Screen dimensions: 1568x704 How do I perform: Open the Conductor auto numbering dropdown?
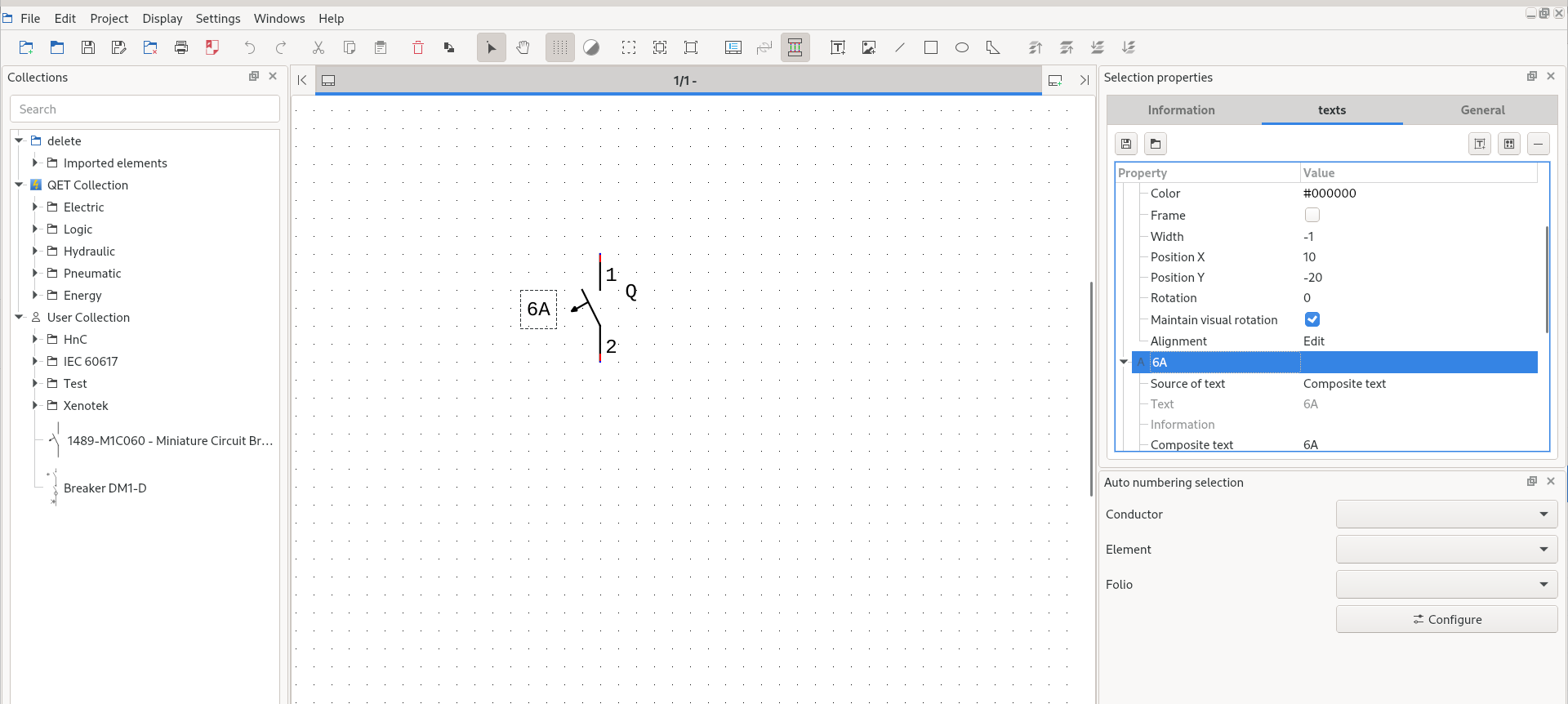tap(1446, 515)
